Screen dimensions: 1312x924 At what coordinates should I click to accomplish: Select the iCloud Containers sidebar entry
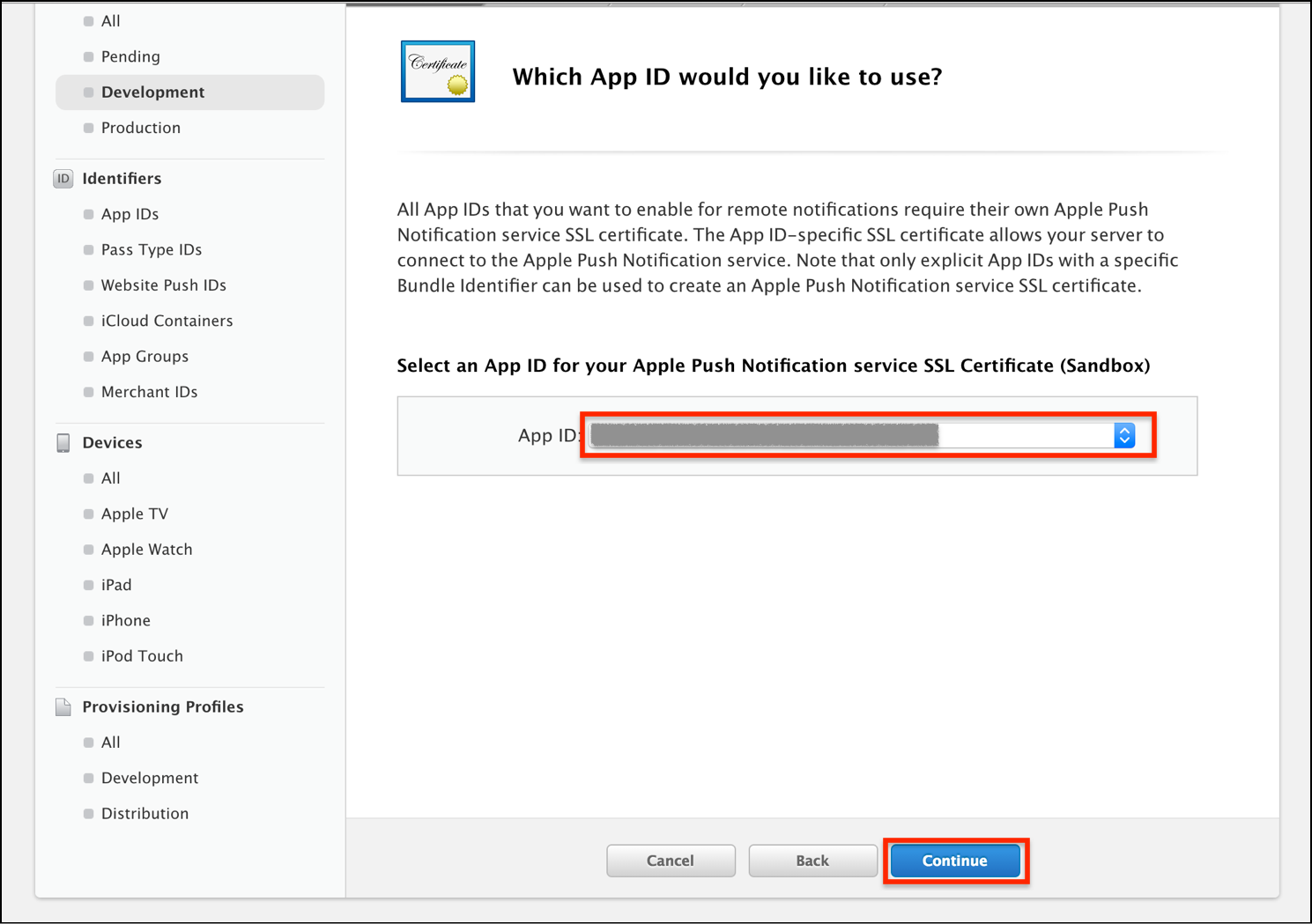tap(167, 321)
